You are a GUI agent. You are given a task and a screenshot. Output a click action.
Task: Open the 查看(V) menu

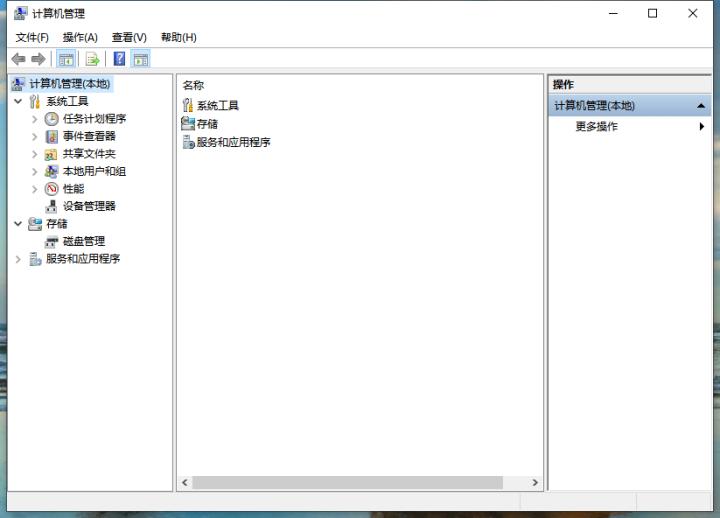click(129, 37)
